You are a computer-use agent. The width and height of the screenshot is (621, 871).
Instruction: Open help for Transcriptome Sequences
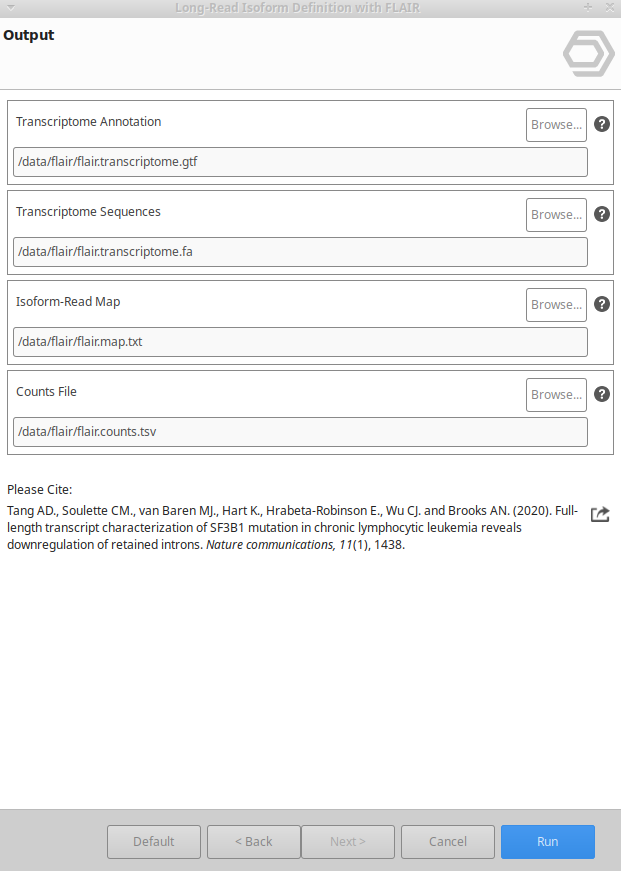602,214
